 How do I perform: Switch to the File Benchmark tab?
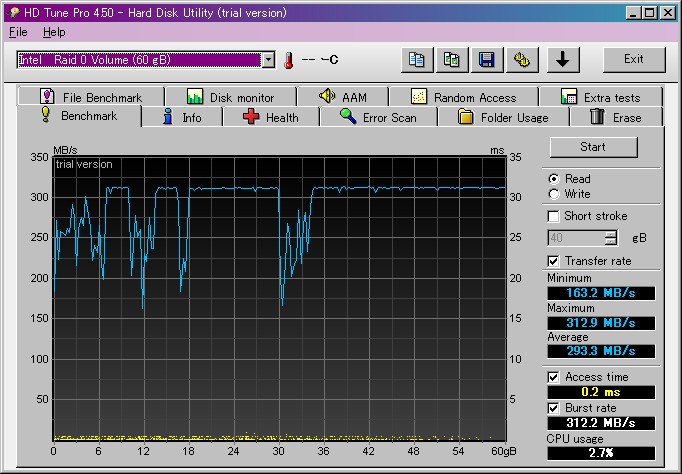[91, 97]
